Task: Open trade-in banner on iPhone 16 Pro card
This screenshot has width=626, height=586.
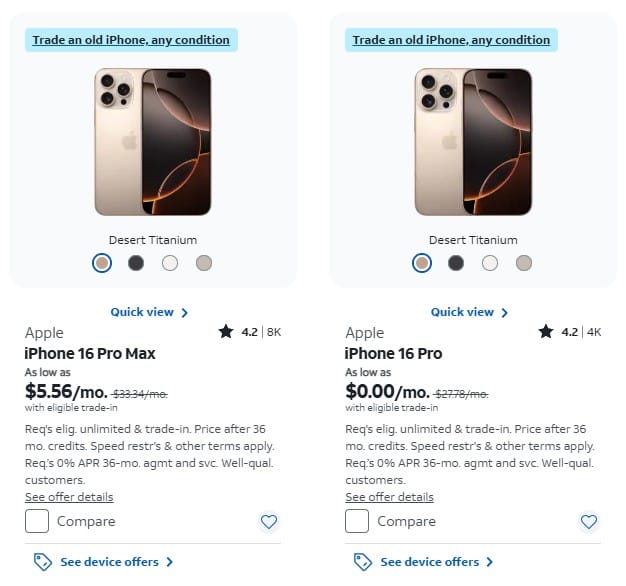Action: point(451,40)
